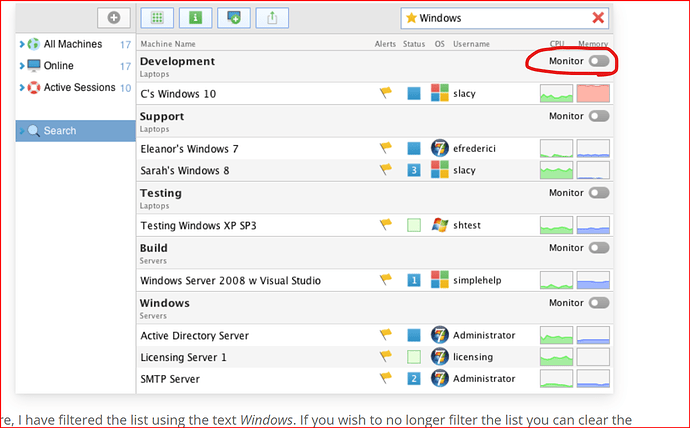The width and height of the screenshot is (690, 428).
Task: Sort by Machine Name column header
Action: pyautogui.click(x=168, y=44)
